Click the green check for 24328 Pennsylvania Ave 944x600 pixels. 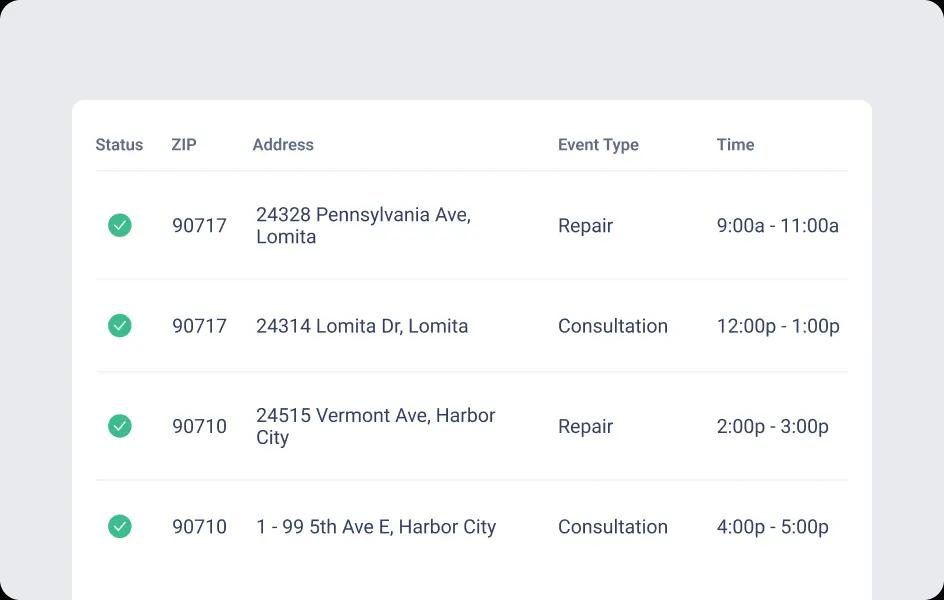tap(120, 225)
